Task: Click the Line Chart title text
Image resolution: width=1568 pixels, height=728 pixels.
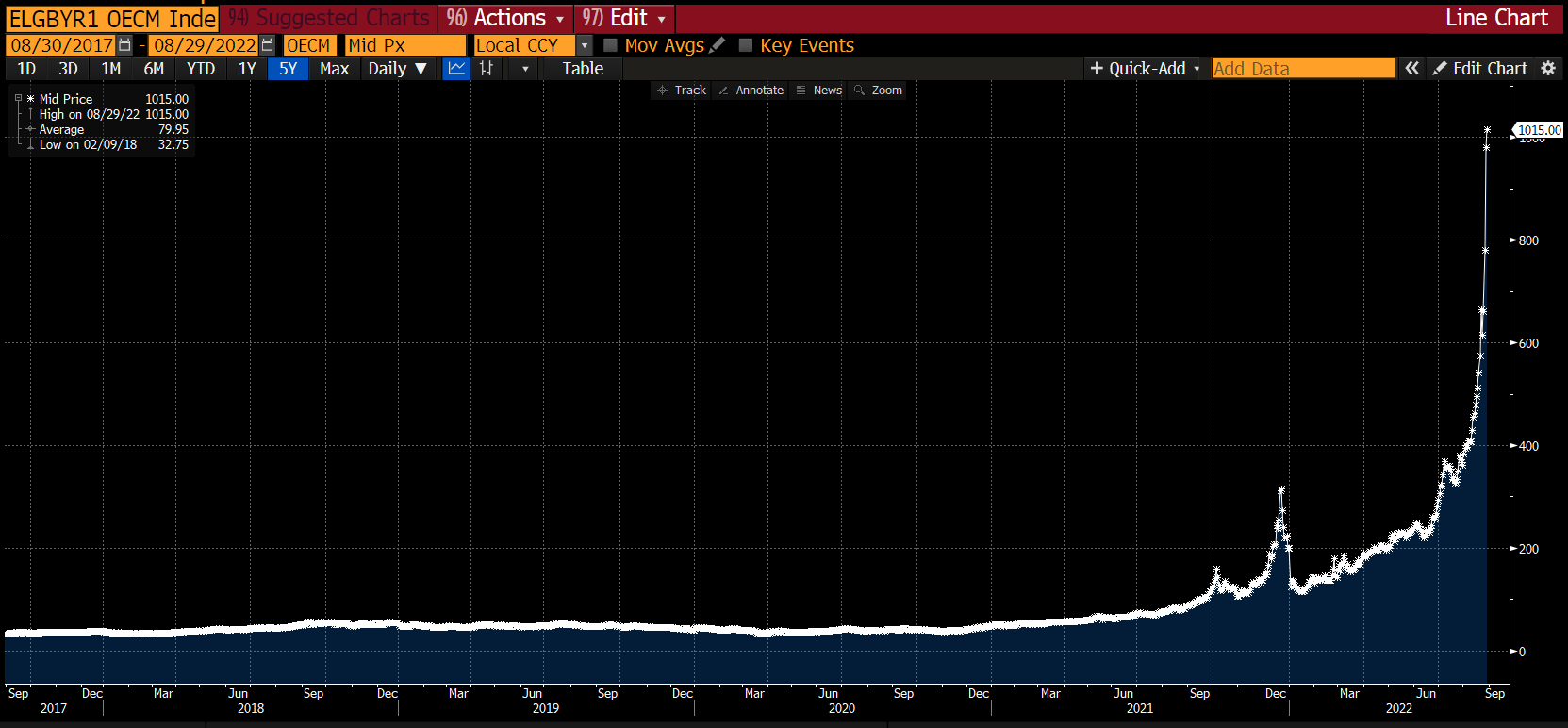Action: coord(1496,18)
